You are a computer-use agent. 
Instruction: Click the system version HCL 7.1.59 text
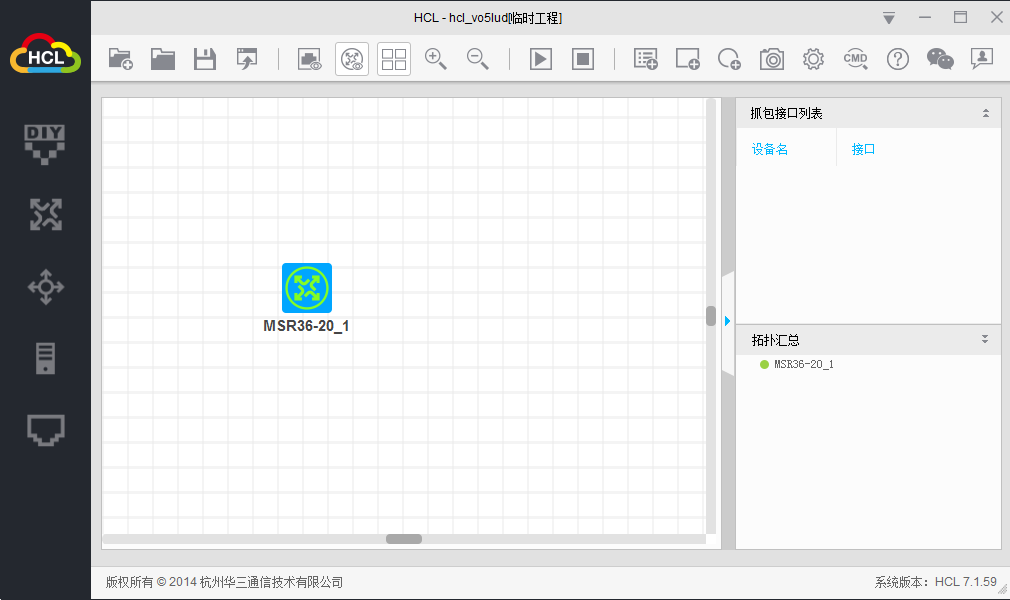point(935,582)
